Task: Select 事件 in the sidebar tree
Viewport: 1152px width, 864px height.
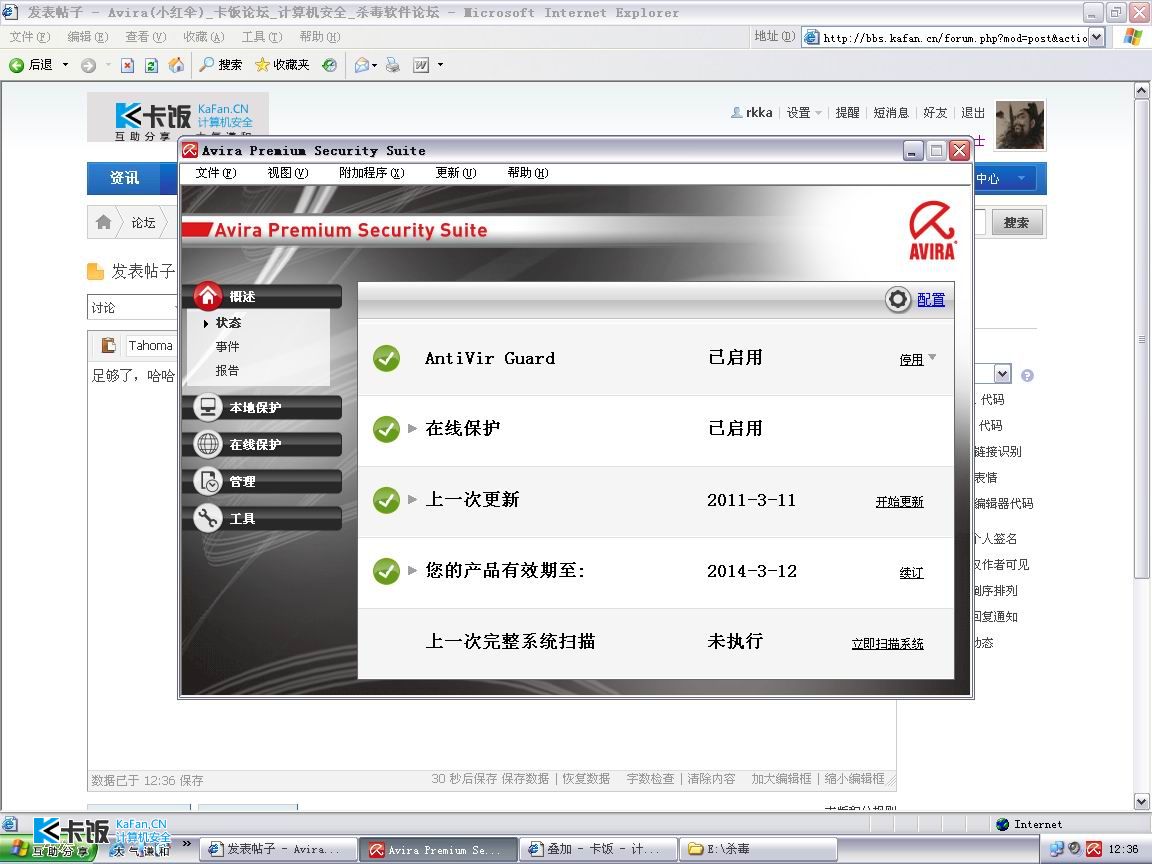Action: click(227, 346)
